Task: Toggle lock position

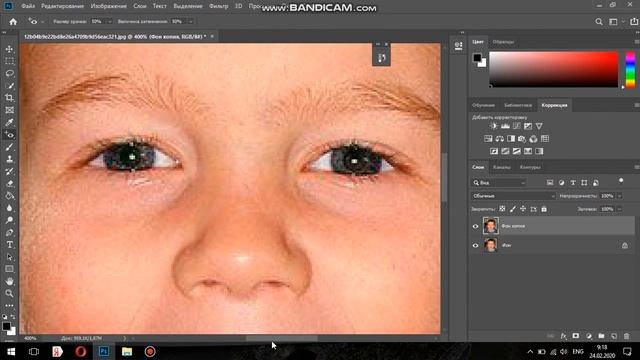Action: [523, 209]
